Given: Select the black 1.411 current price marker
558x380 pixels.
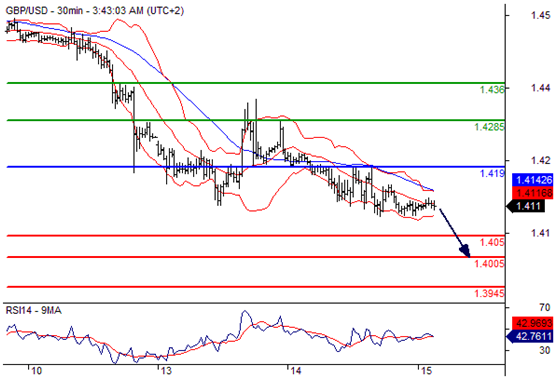Looking at the screenshot, I should pyautogui.click(x=526, y=206).
